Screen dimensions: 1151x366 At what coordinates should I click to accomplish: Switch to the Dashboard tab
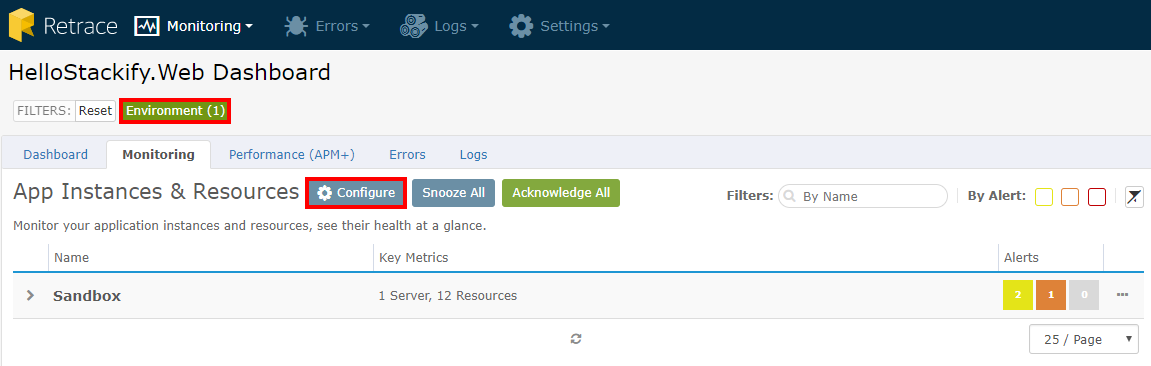[x=55, y=155]
